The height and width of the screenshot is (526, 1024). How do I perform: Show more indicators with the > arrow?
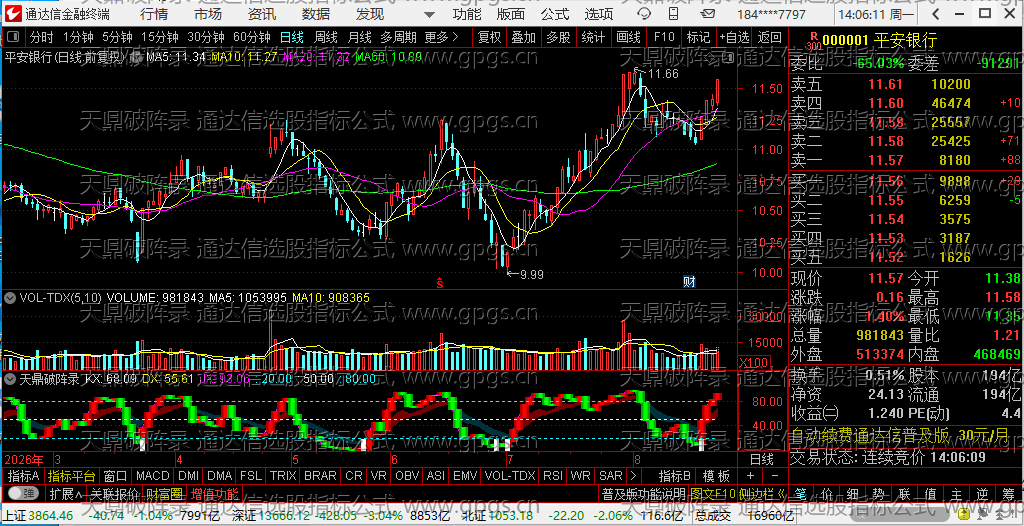click(632, 476)
